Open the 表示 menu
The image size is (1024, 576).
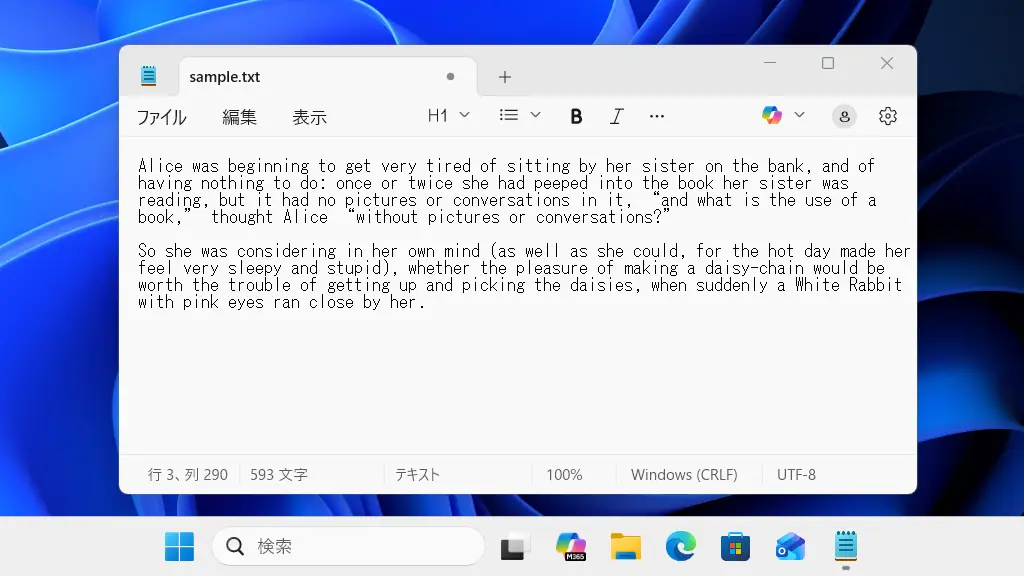click(309, 117)
